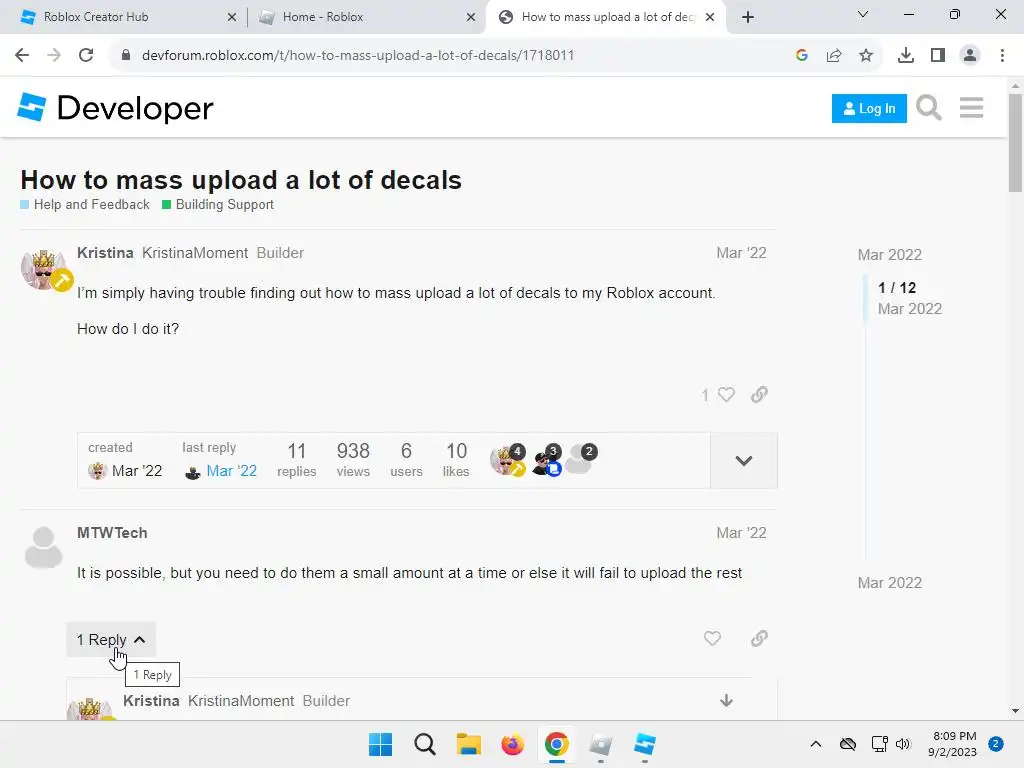This screenshot has height=768, width=1024.
Task: Jump to Kristina's reply with down arrow
Action: pyautogui.click(x=726, y=701)
